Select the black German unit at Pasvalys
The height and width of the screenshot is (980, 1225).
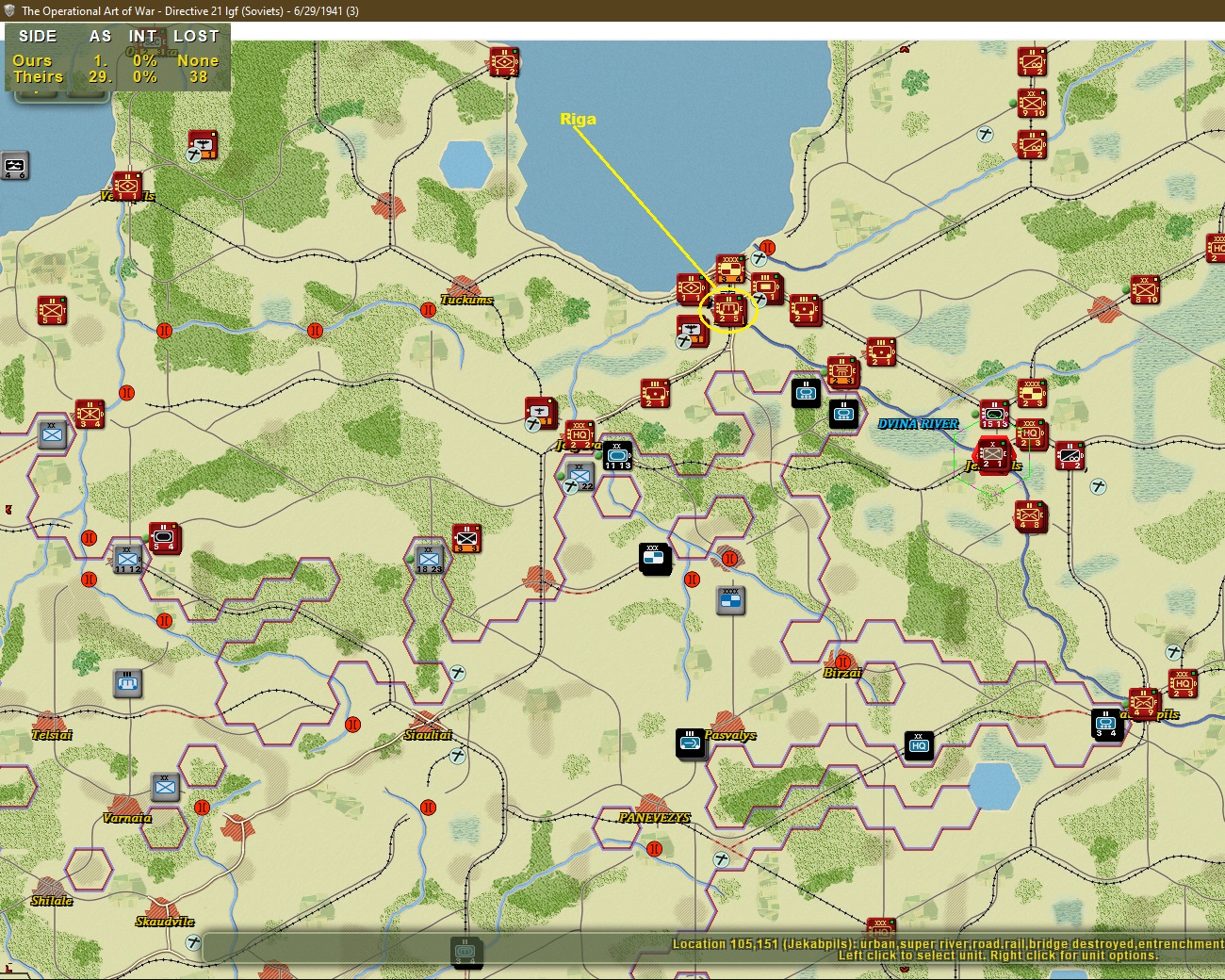(692, 743)
